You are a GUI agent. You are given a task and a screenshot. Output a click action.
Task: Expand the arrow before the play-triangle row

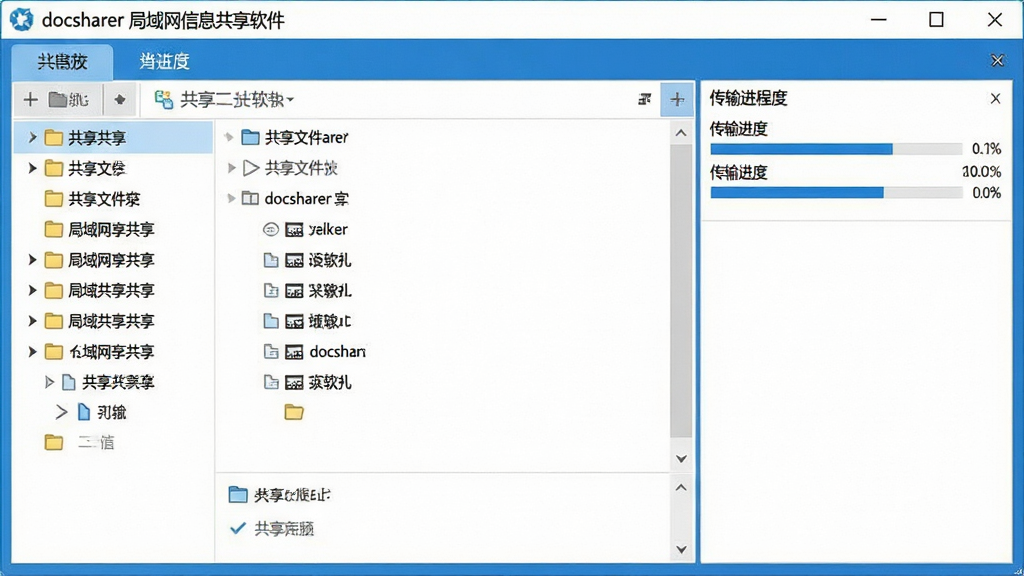click(x=231, y=168)
